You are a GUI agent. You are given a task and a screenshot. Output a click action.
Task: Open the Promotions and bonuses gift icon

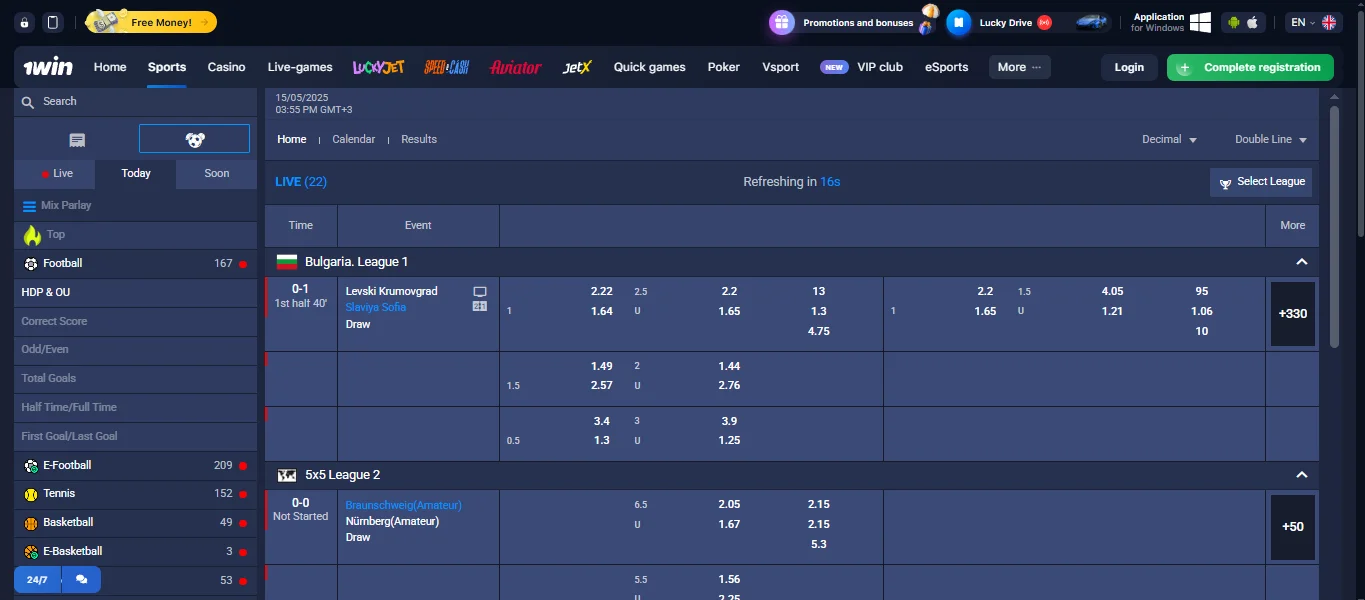click(x=782, y=22)
